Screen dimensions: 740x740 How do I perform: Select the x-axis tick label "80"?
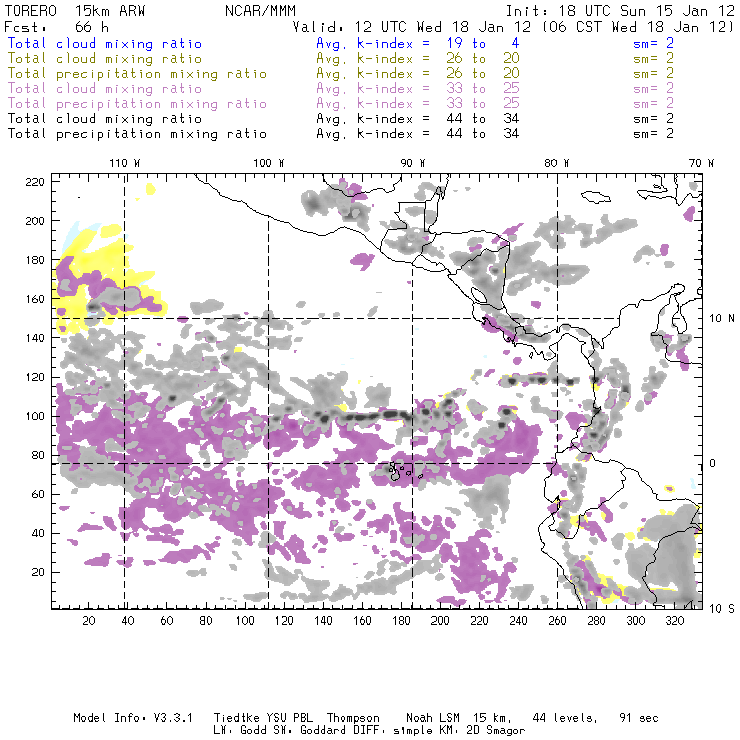(206, 621)
